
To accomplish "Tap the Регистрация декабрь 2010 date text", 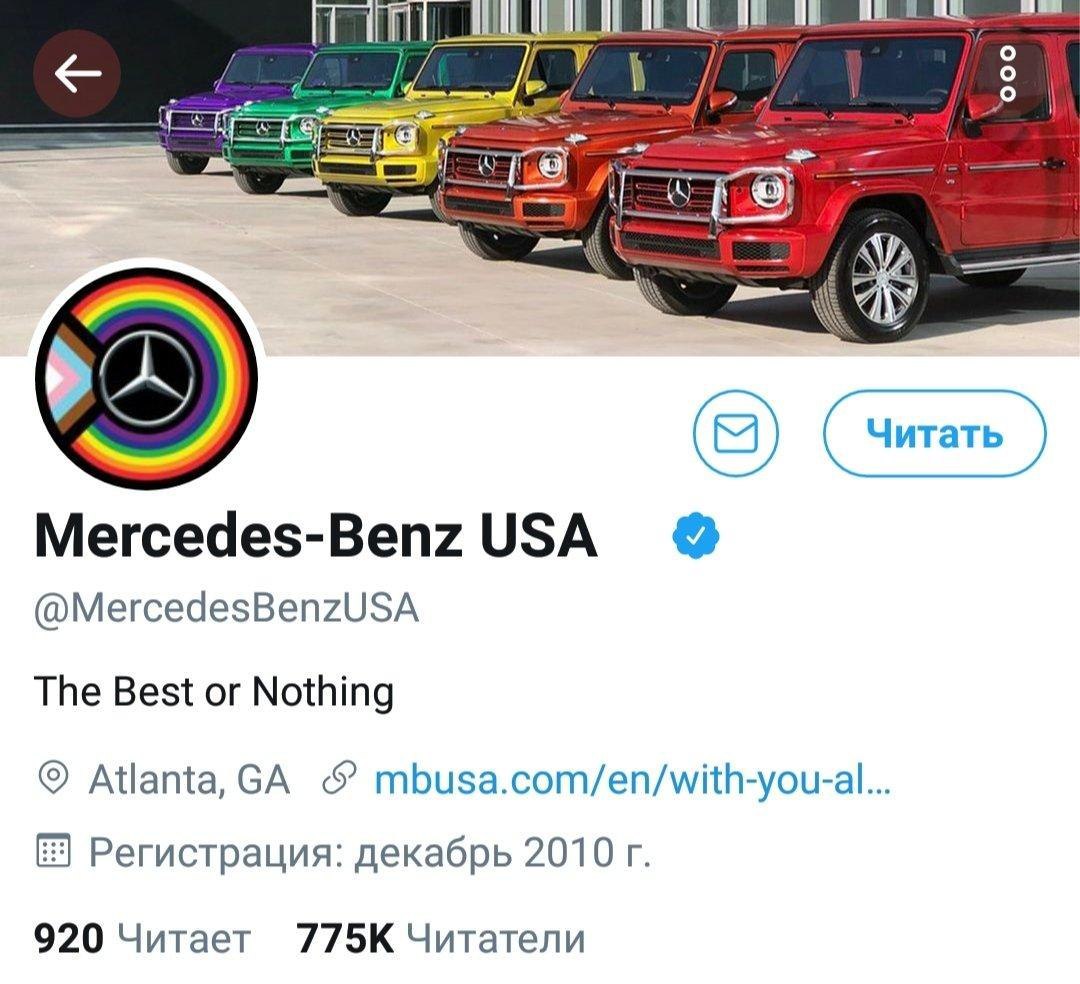I will coord(370,853).
